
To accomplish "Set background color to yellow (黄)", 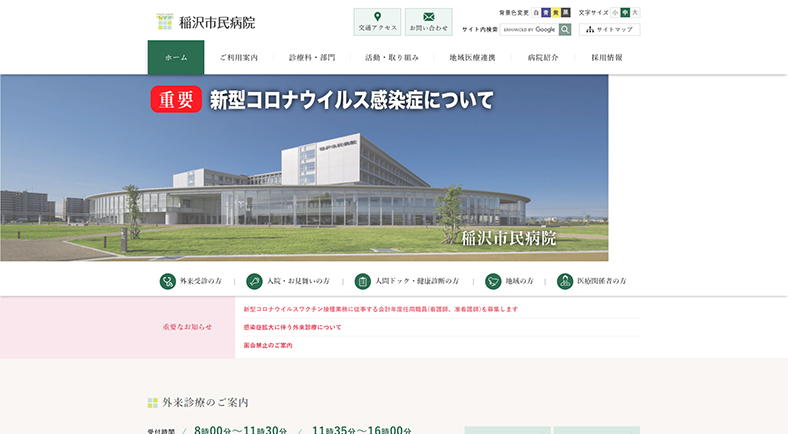I will [556, 13].
